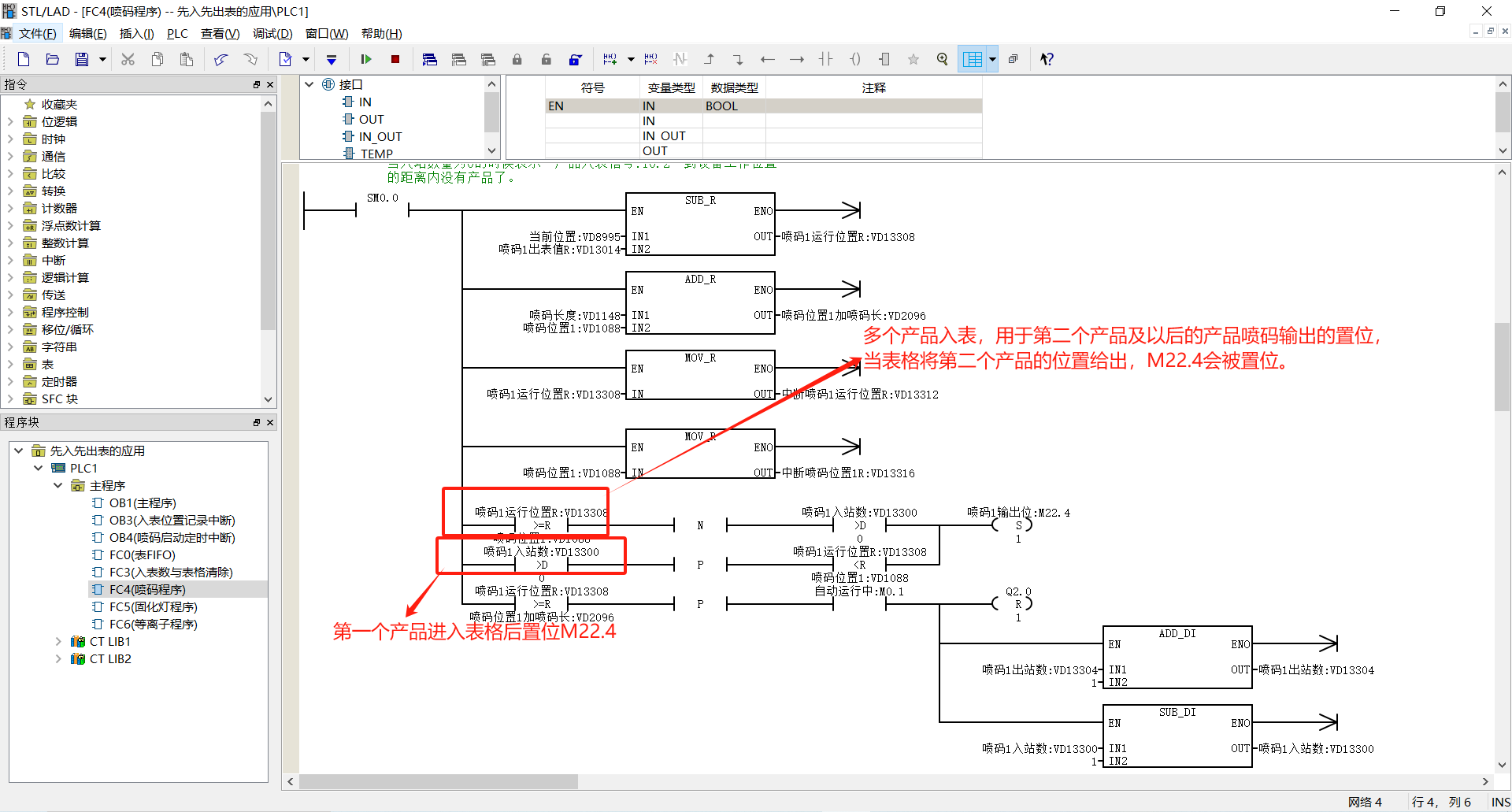The image size is (1512, 812).
Task: Open FC0(表FIFO) program block
Action: (142, 554)
